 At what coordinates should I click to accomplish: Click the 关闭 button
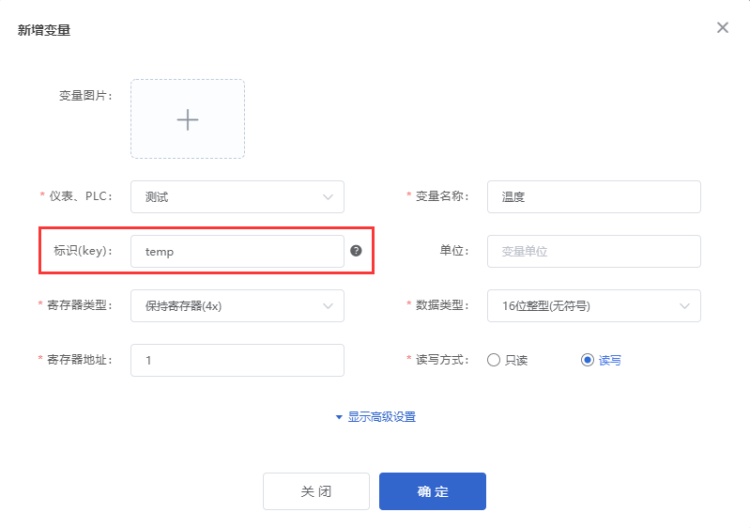[x=316, y=491]
